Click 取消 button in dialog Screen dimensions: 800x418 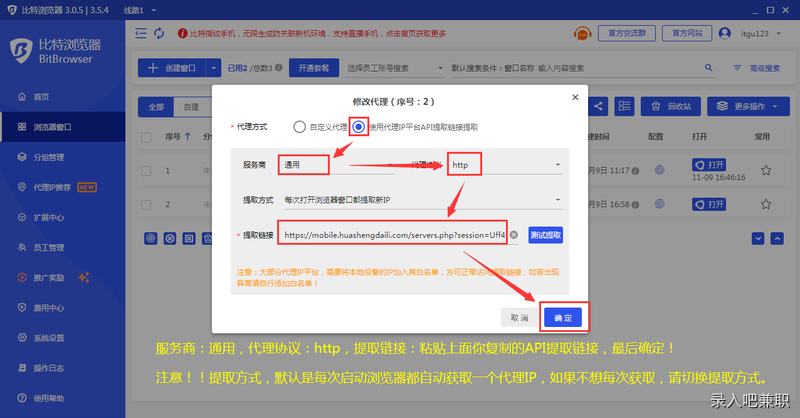coord(519,317)
